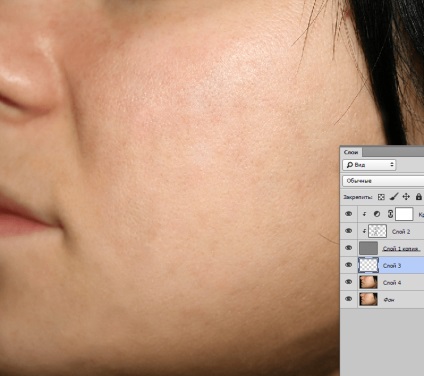Click the lock transparent pixels icon

click(381, 197)
